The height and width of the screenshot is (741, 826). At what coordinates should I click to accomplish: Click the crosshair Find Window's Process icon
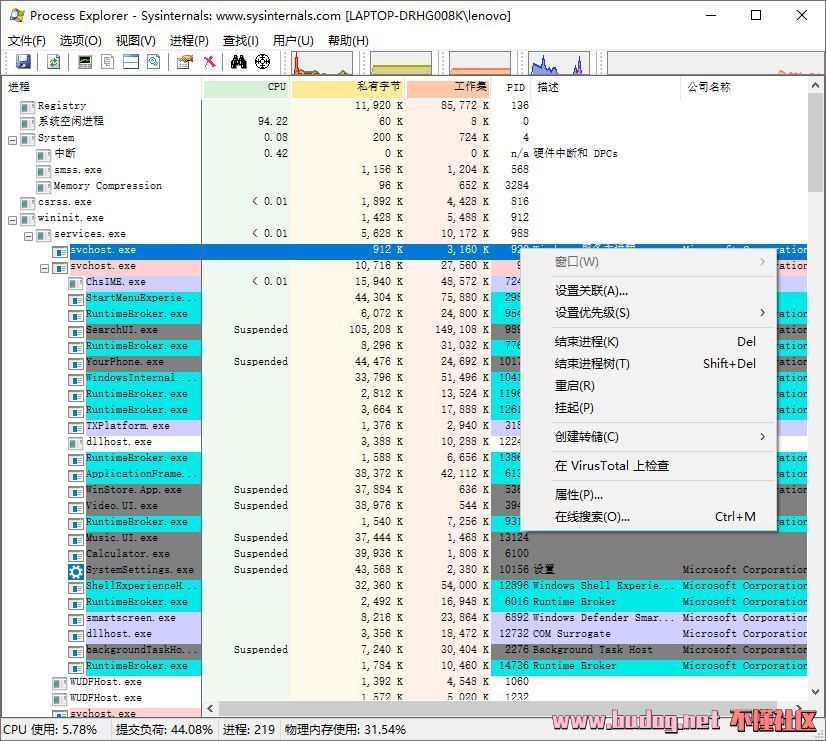(262, 61)
